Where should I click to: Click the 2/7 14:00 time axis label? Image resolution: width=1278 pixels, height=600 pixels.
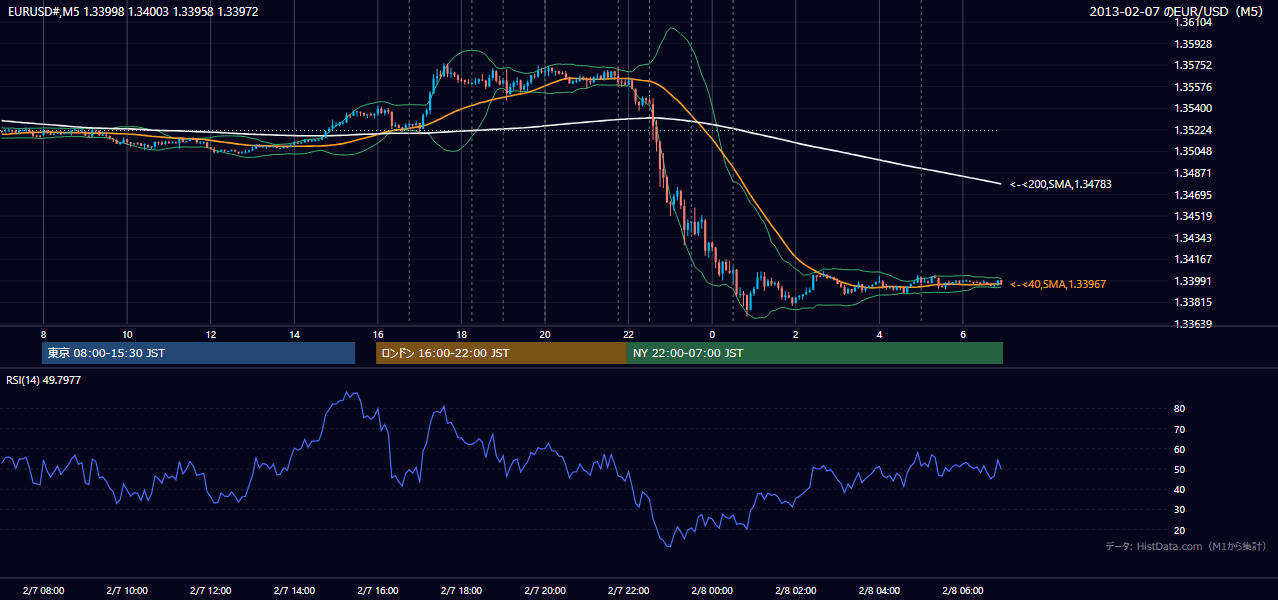point(294,591)
